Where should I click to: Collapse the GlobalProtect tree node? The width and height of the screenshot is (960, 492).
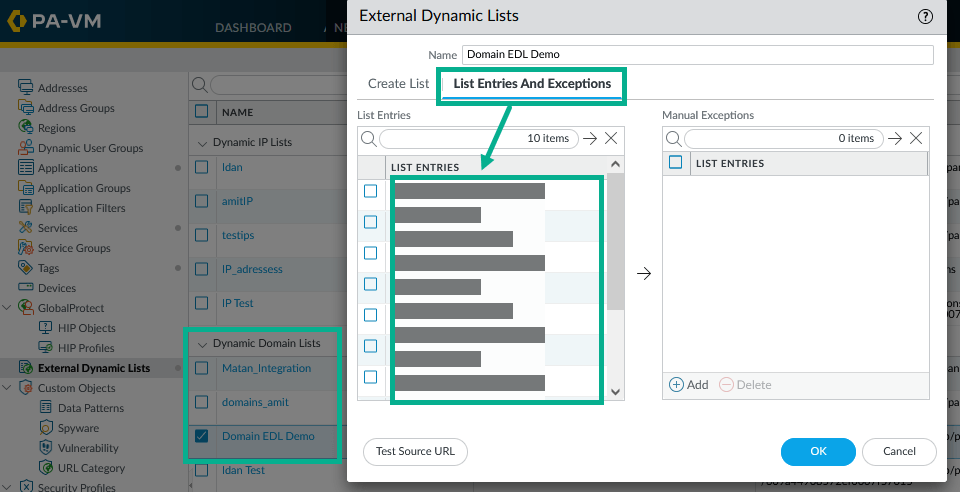click(x=8, y=308)
